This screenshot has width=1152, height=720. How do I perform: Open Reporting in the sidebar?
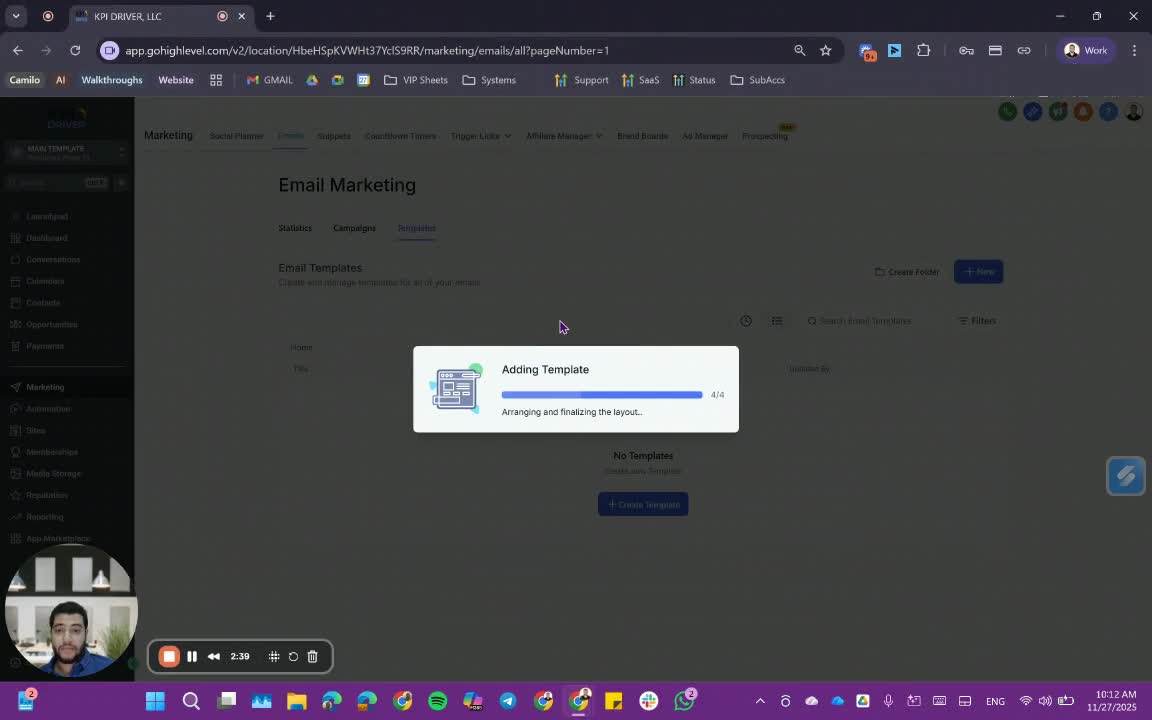click(44, 516)
